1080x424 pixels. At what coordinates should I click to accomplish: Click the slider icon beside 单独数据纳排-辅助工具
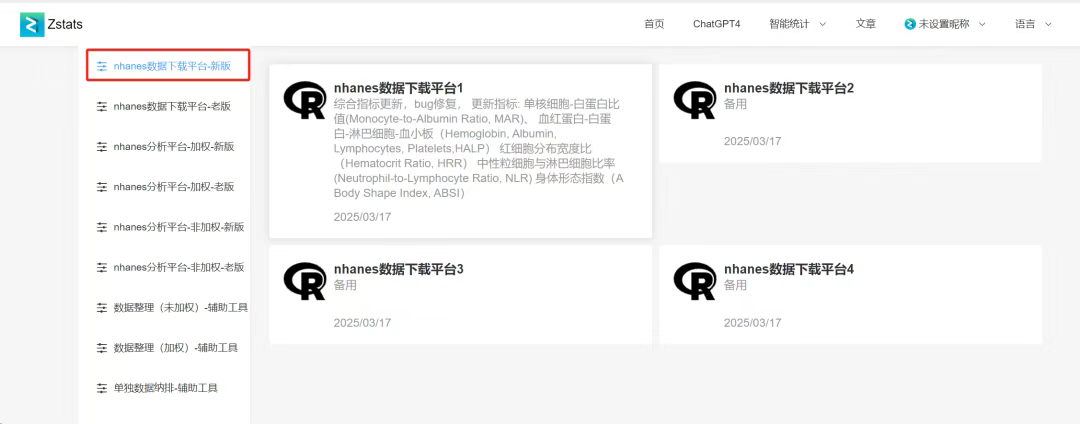coord(102,388)
